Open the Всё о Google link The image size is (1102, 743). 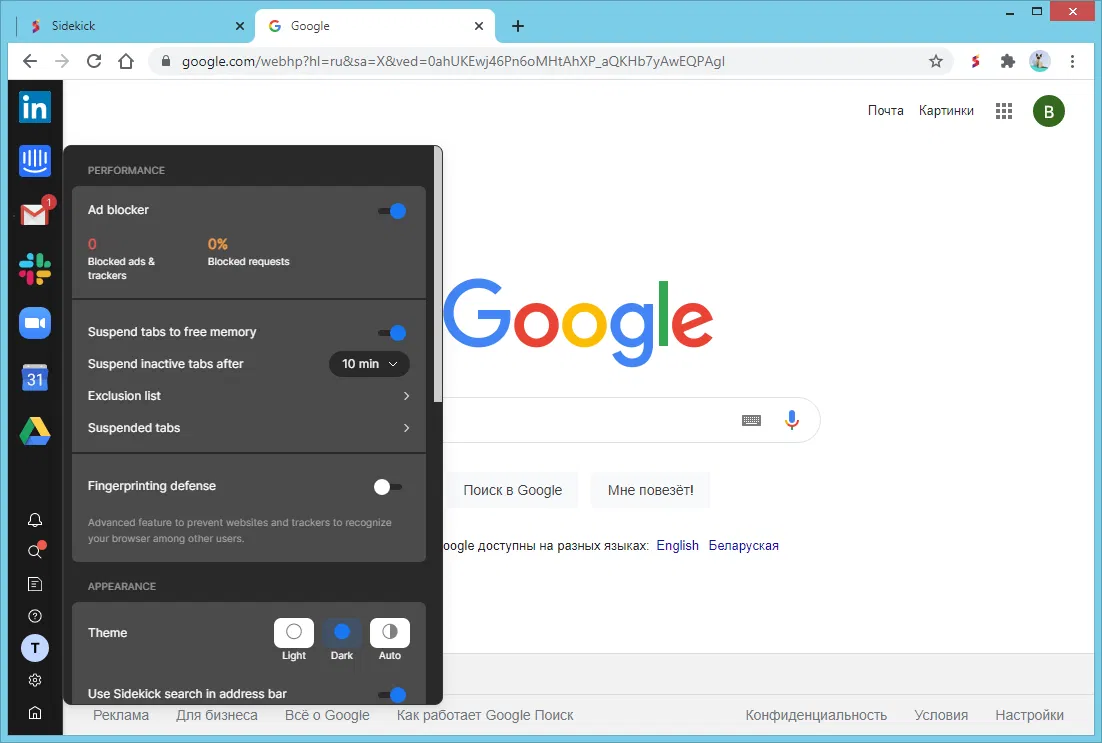click(x=327, y=715)
